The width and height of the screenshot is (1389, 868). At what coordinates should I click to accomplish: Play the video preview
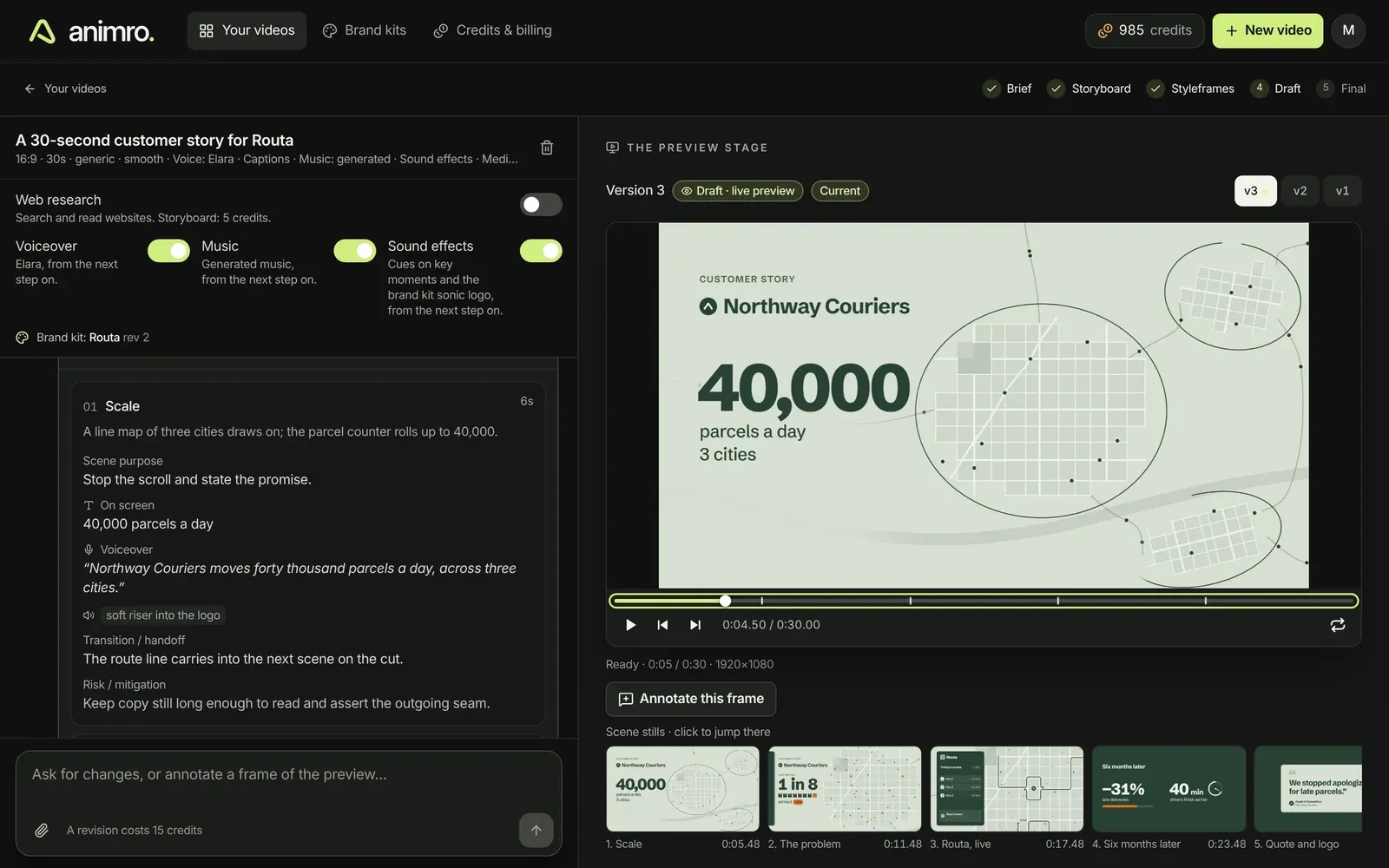[x=631, y=625]
